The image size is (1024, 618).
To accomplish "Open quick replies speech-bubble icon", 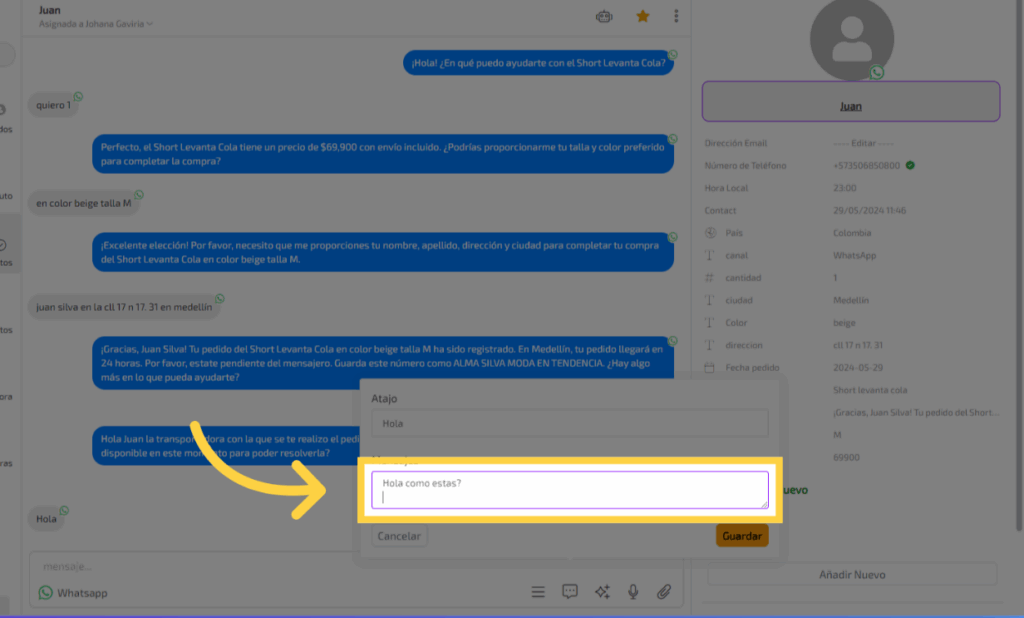I will coord(570,592).
